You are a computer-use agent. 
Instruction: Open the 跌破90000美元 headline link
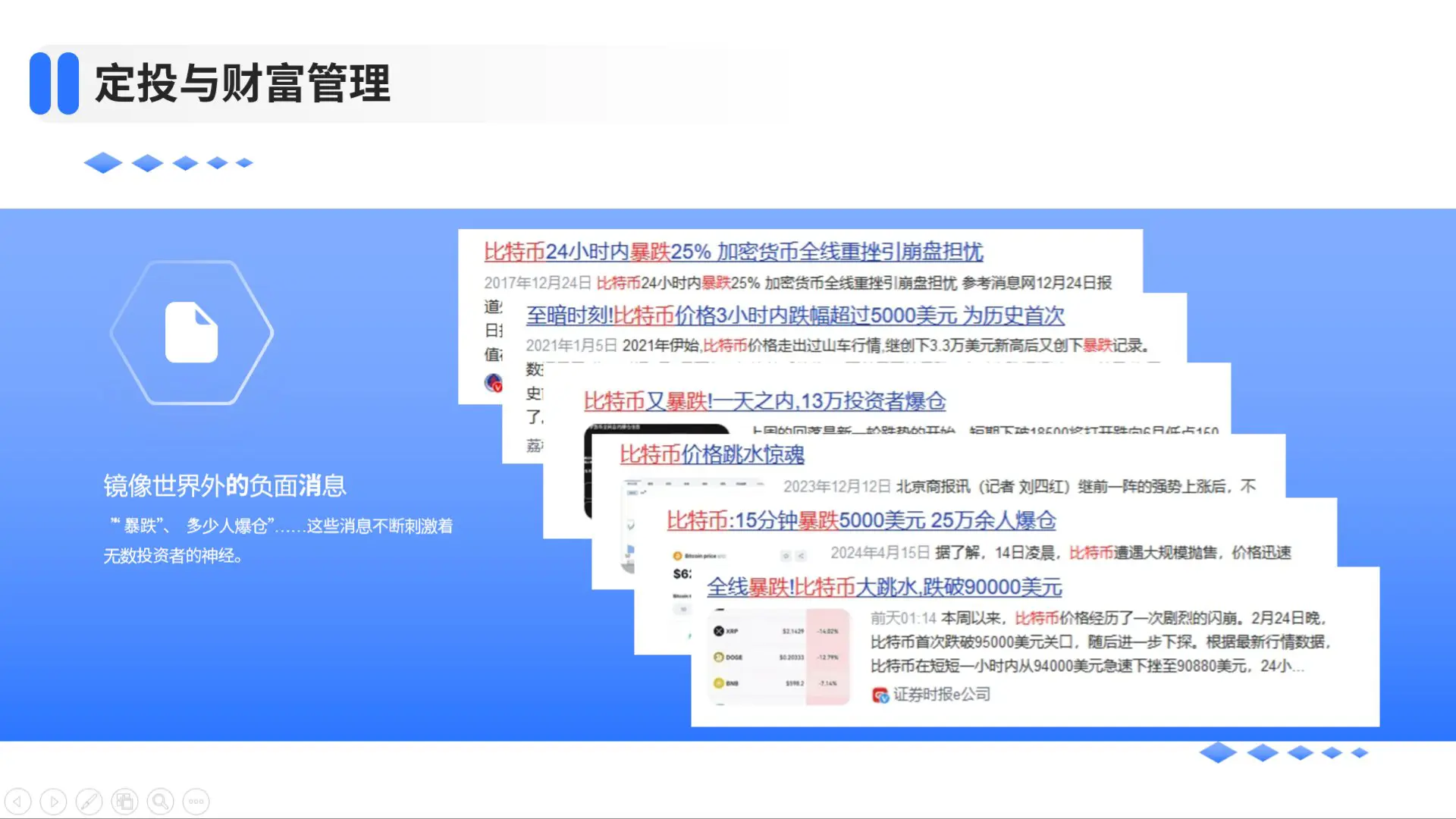click(884, 588)
